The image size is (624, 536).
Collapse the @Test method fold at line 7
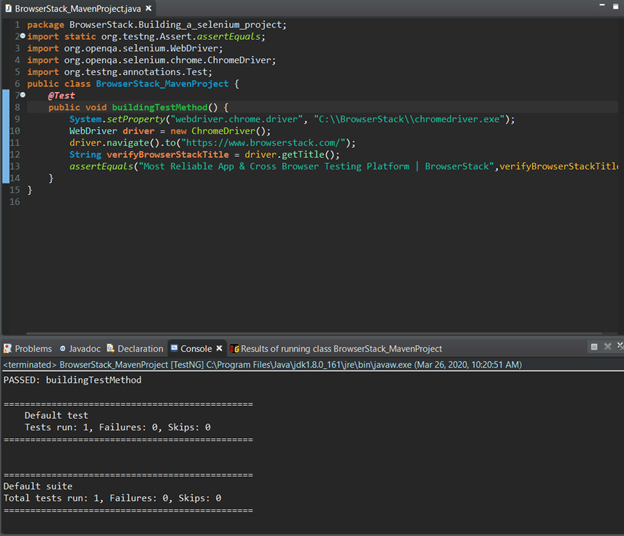pyautogui.click(x=23, y=95)
